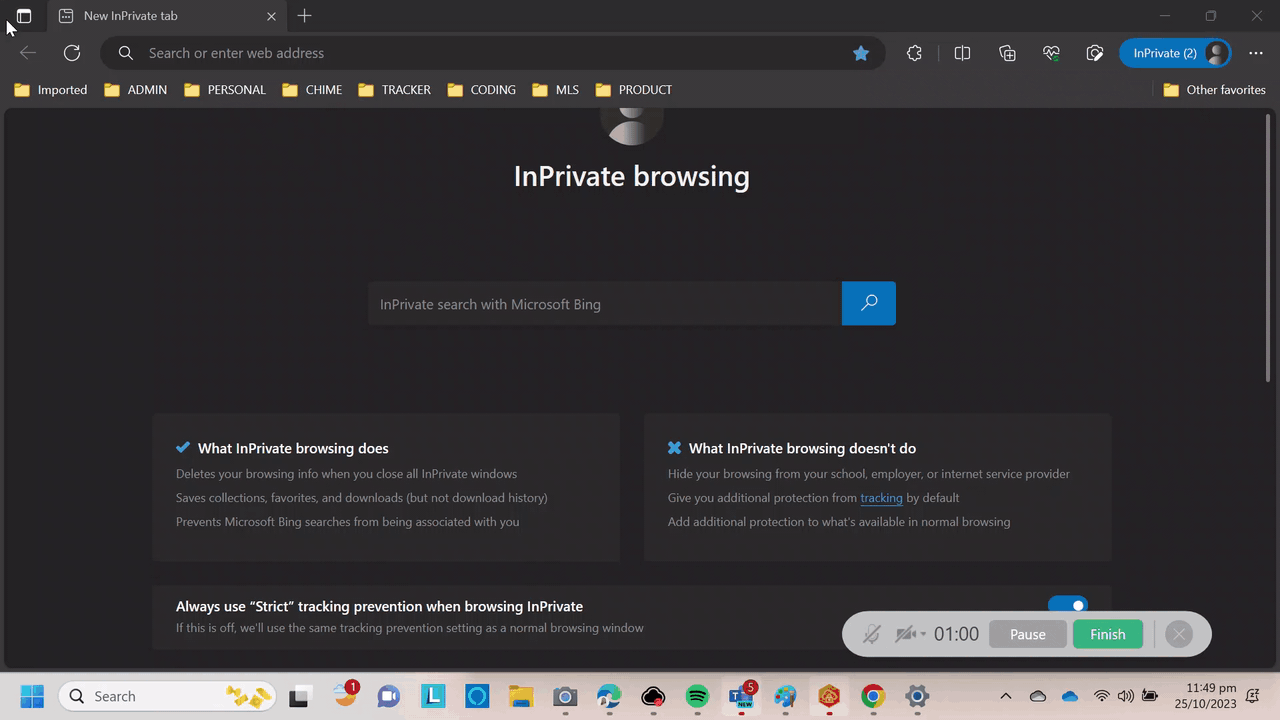Open the webcam source dropdown in the recorder

click(x=921, y=634)
